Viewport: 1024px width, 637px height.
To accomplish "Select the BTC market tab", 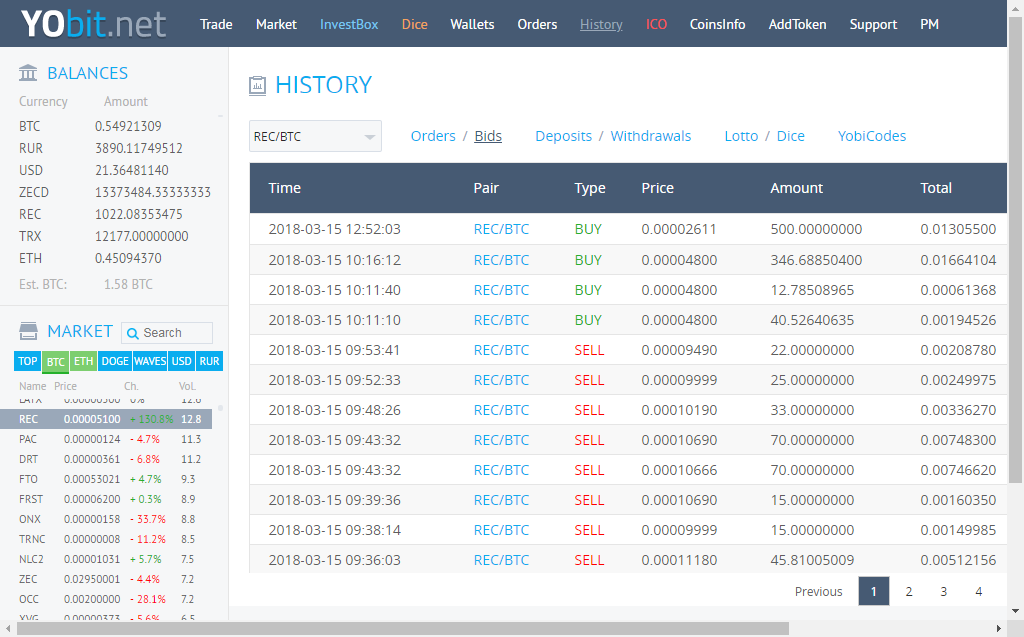I will (x=56, y=361).
